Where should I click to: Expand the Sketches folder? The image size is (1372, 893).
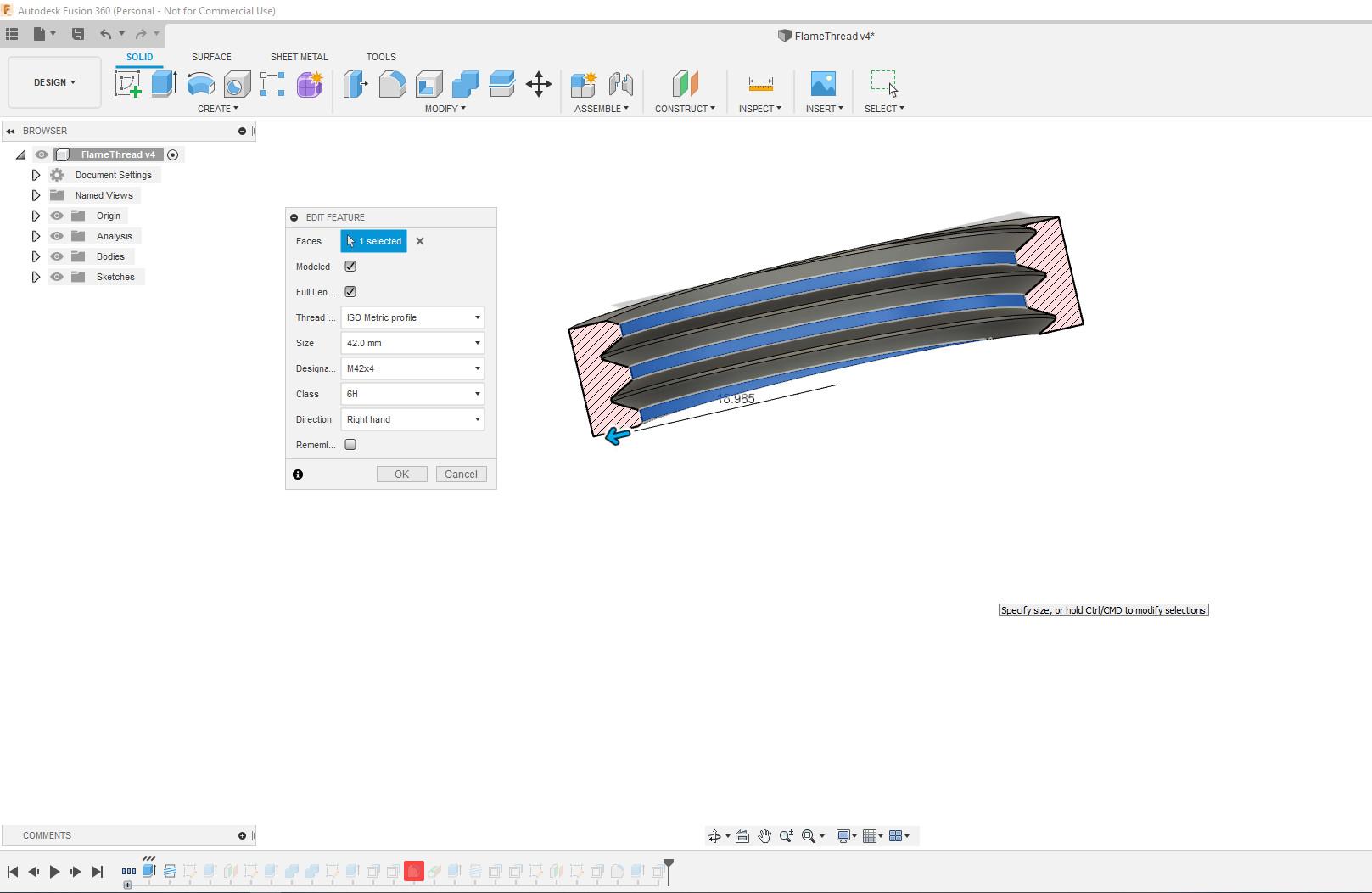click(36, 277)
